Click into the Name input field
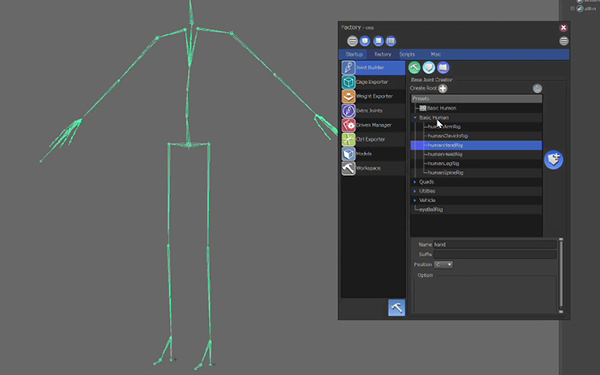Screen dimensions: 600x375 pos(495,245)
